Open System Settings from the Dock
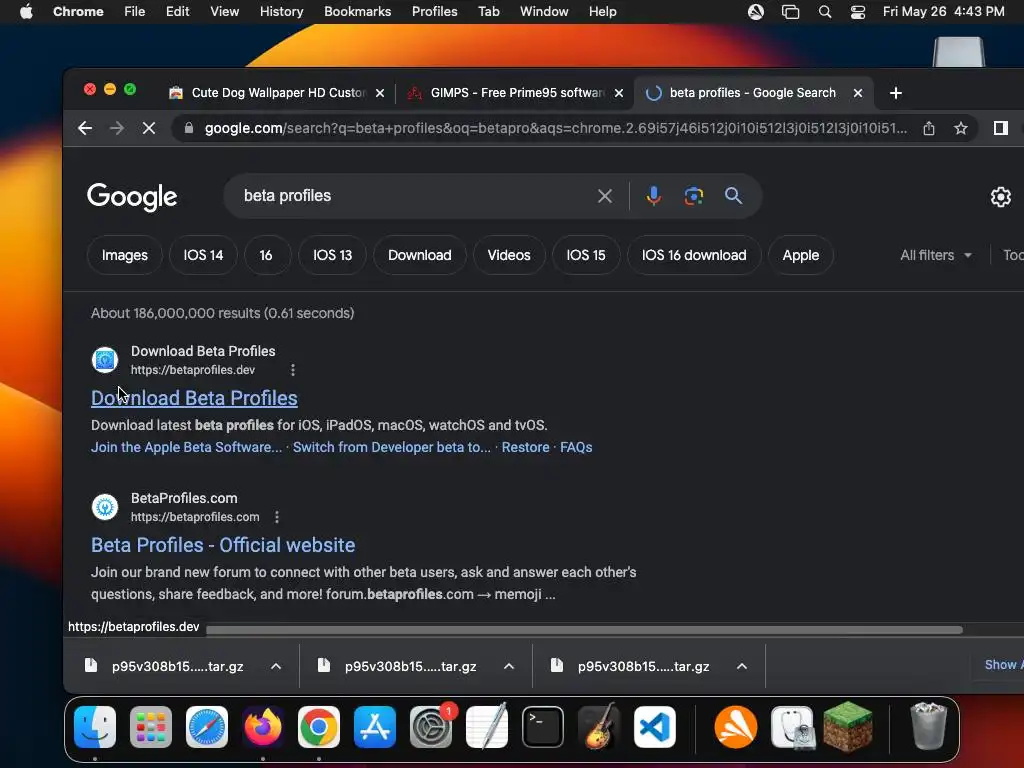This screenshot has width=1024, height=768. 431,727
